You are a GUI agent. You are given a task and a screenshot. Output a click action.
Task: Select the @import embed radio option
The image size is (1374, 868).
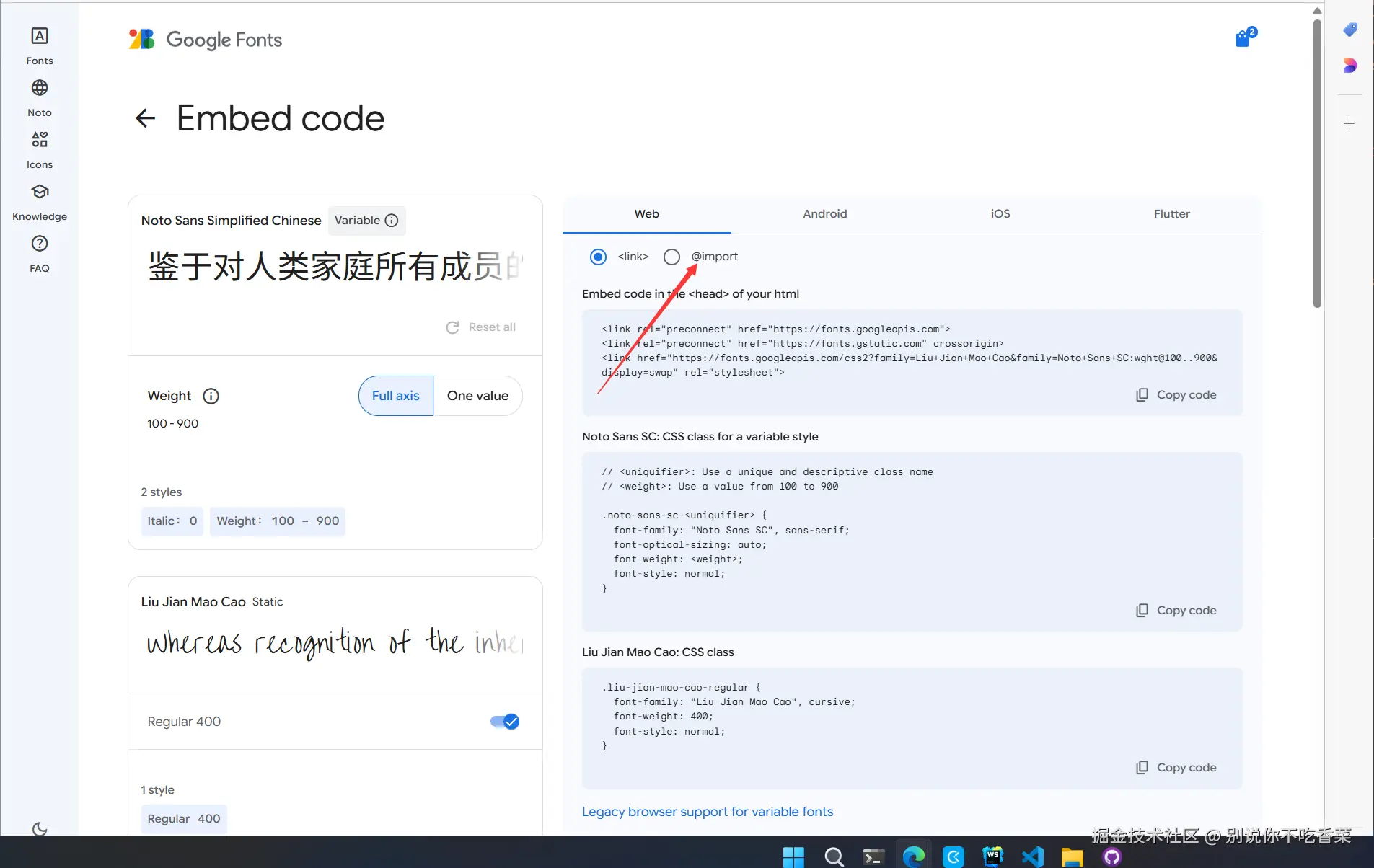671,257
